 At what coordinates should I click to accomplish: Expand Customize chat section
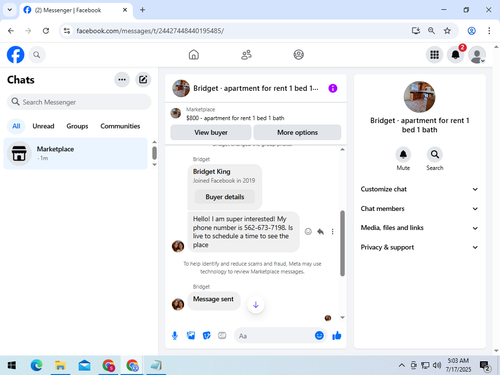pos(419,189)
